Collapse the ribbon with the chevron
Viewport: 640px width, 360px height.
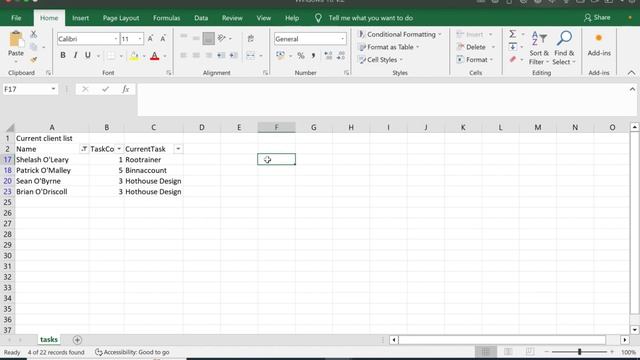[x=631, y=73]
